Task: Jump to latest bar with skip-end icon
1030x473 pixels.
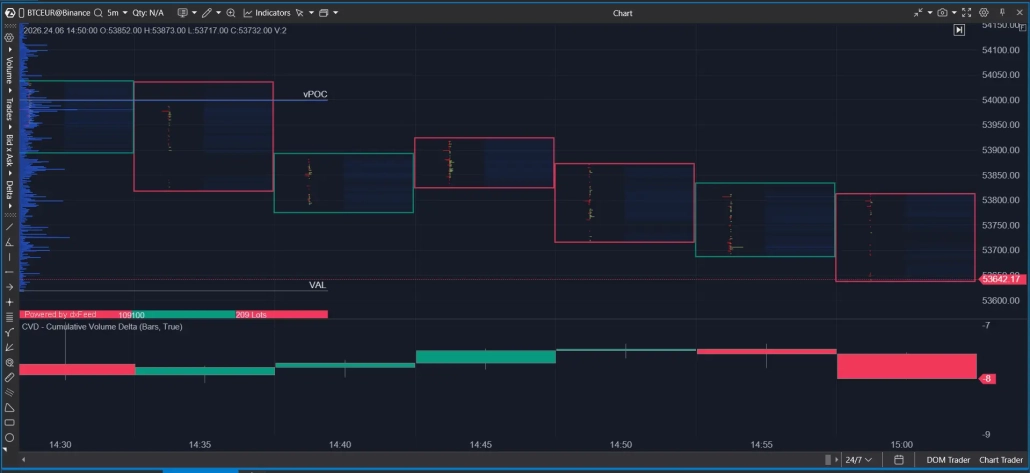Action: point(959,30)
